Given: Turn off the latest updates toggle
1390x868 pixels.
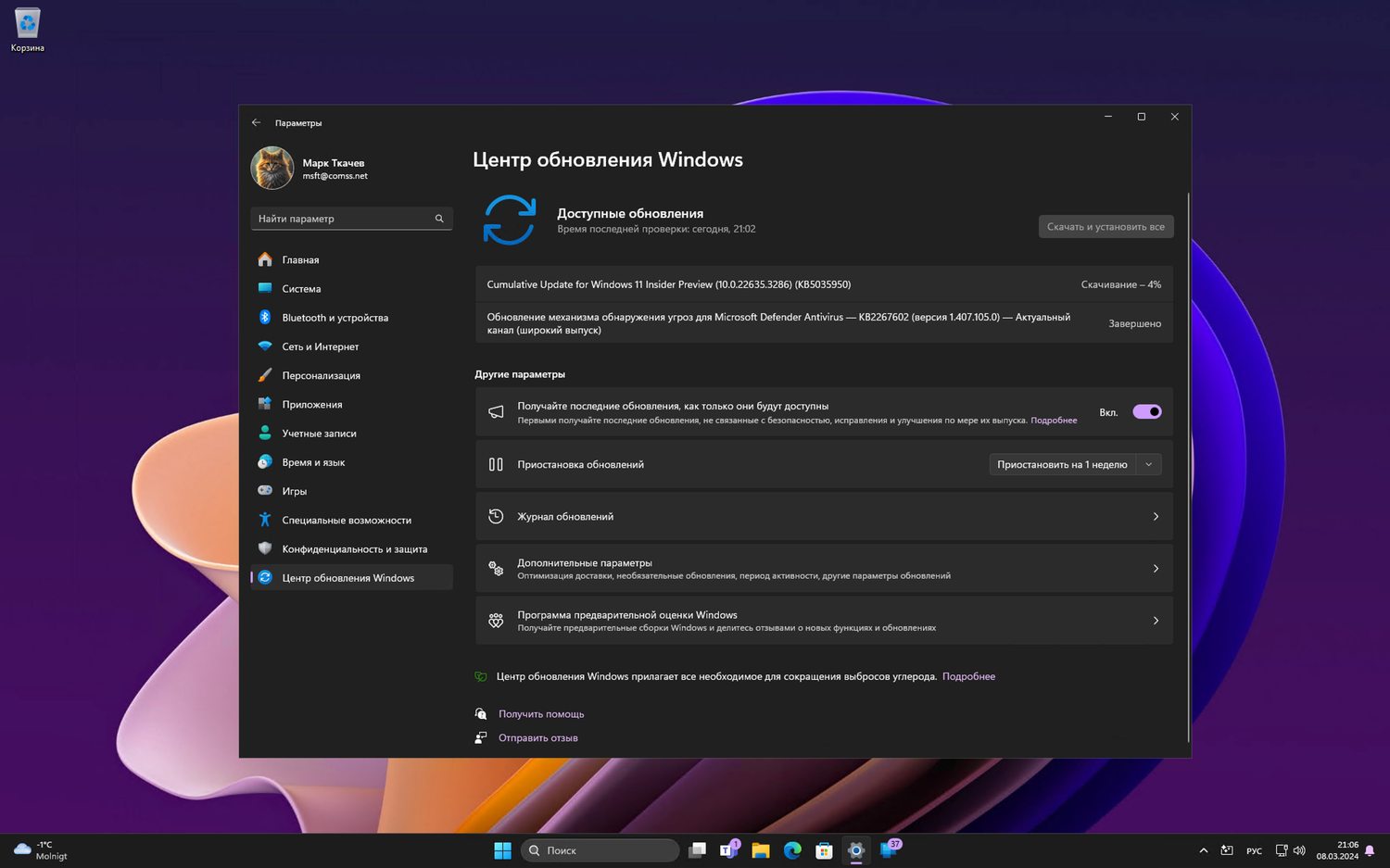Looking at the screenshot, I should coord(1147,412).
